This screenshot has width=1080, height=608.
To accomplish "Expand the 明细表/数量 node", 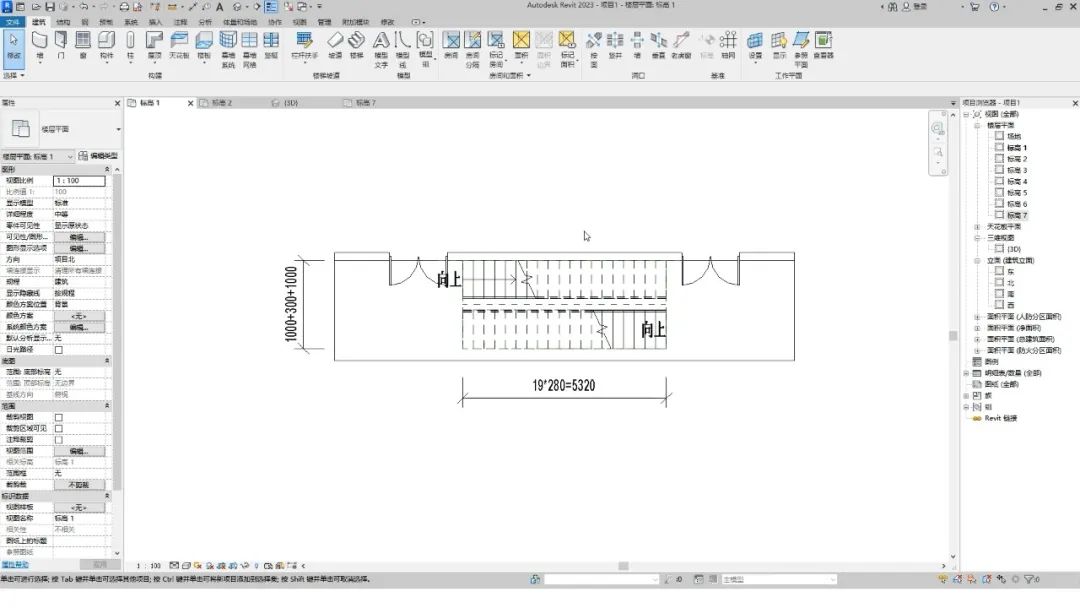I will (966, 373).
